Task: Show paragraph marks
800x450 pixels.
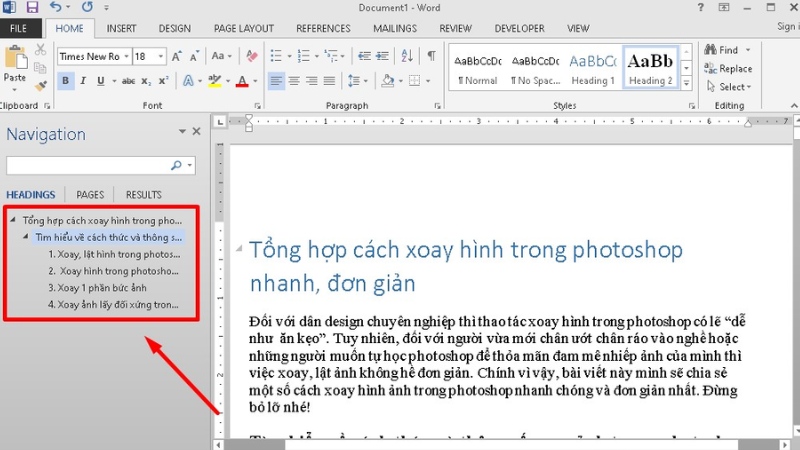Action: [x=432, y=56]
